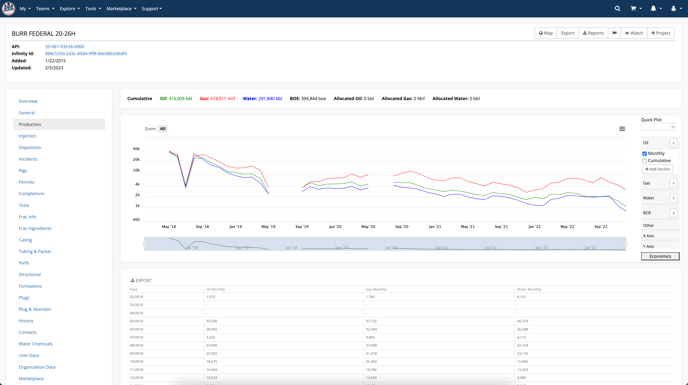Expand the Explore navbar menu

69,8
